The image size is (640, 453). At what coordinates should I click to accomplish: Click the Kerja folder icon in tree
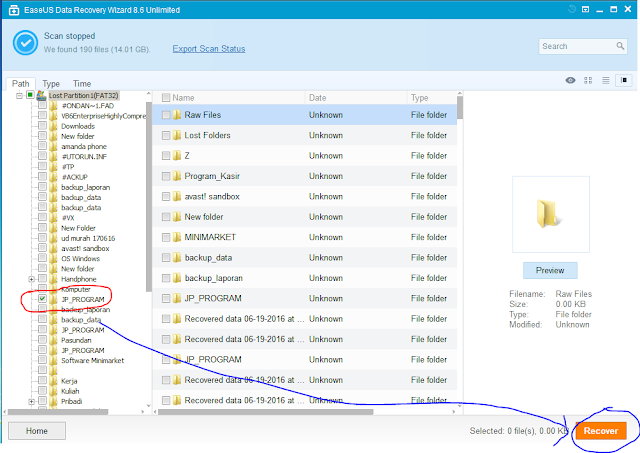[x=53, y=381]
